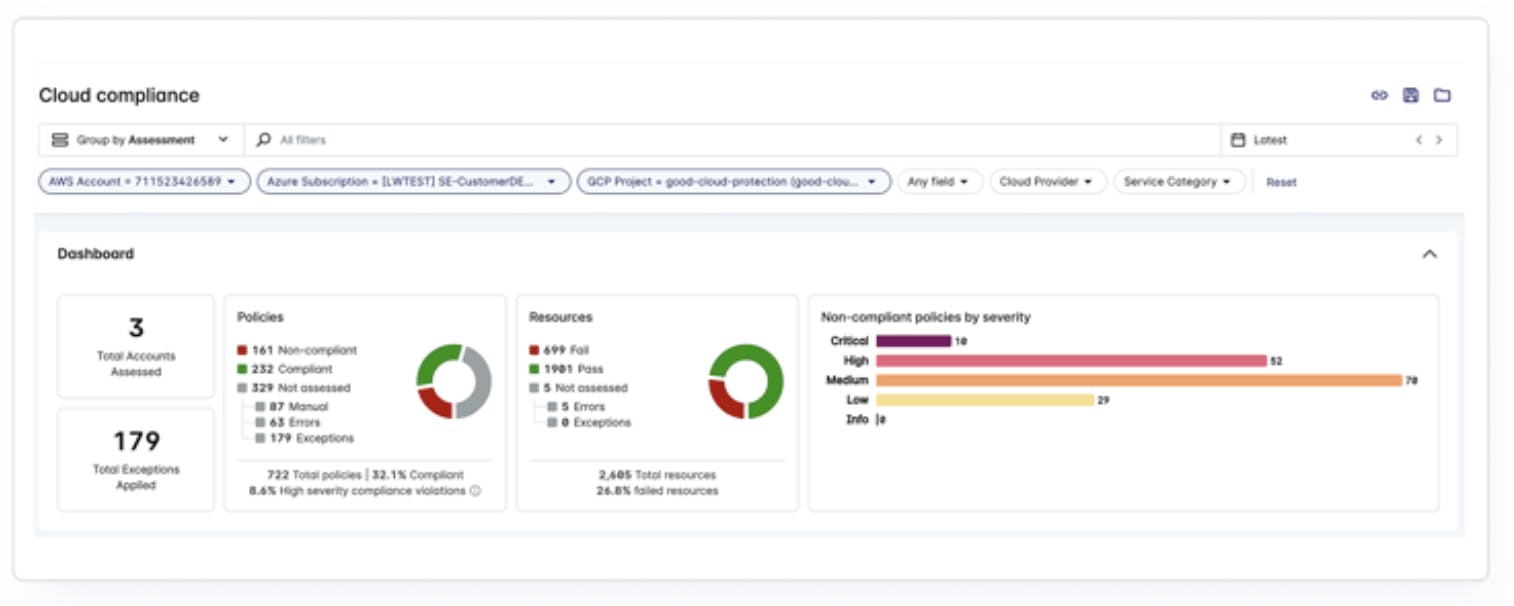Click the copy link icon
Image resolution: width=1514 pixels, height=606 pixels.
point(1379,95)
